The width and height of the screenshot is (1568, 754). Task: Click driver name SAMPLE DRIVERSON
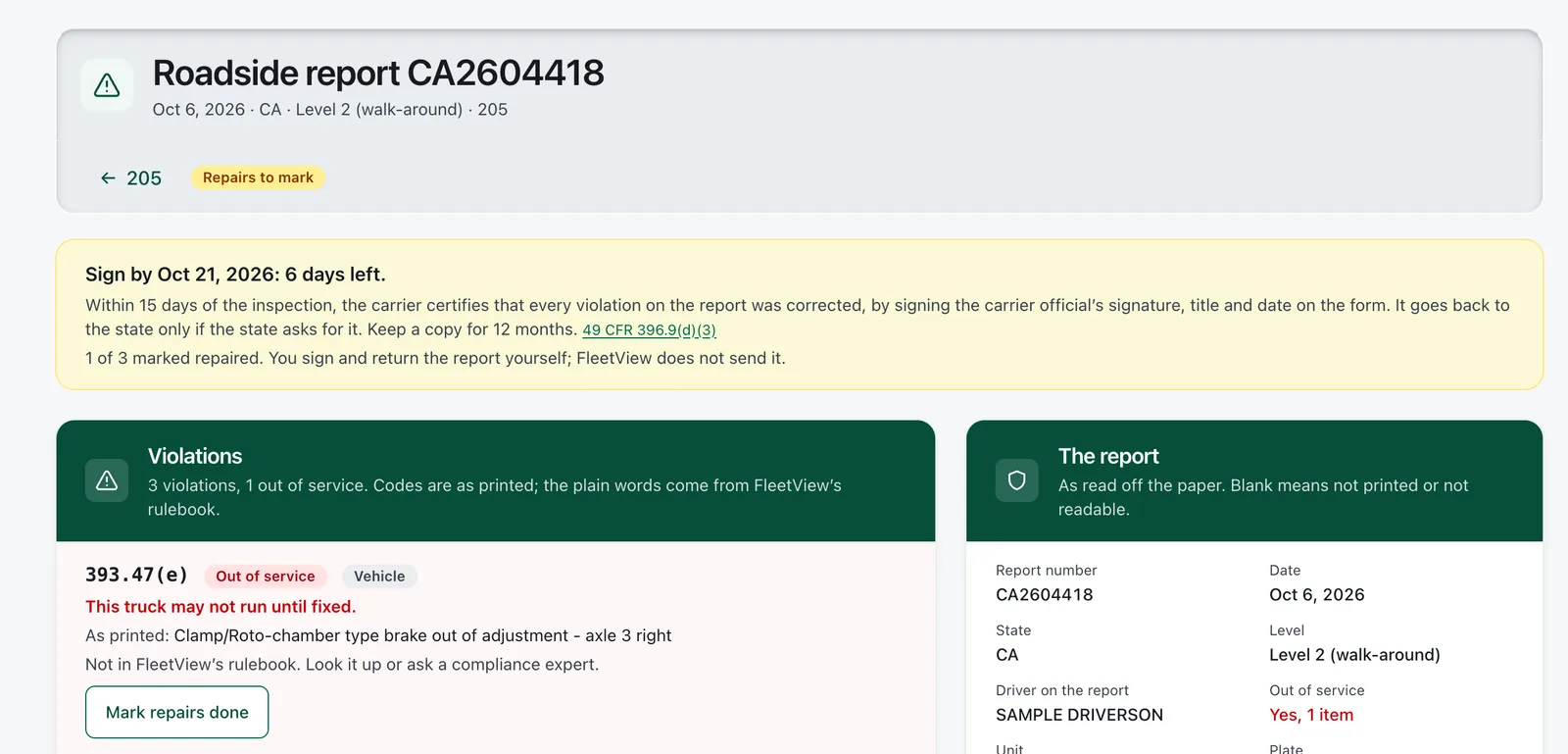tap(1080, 715)
